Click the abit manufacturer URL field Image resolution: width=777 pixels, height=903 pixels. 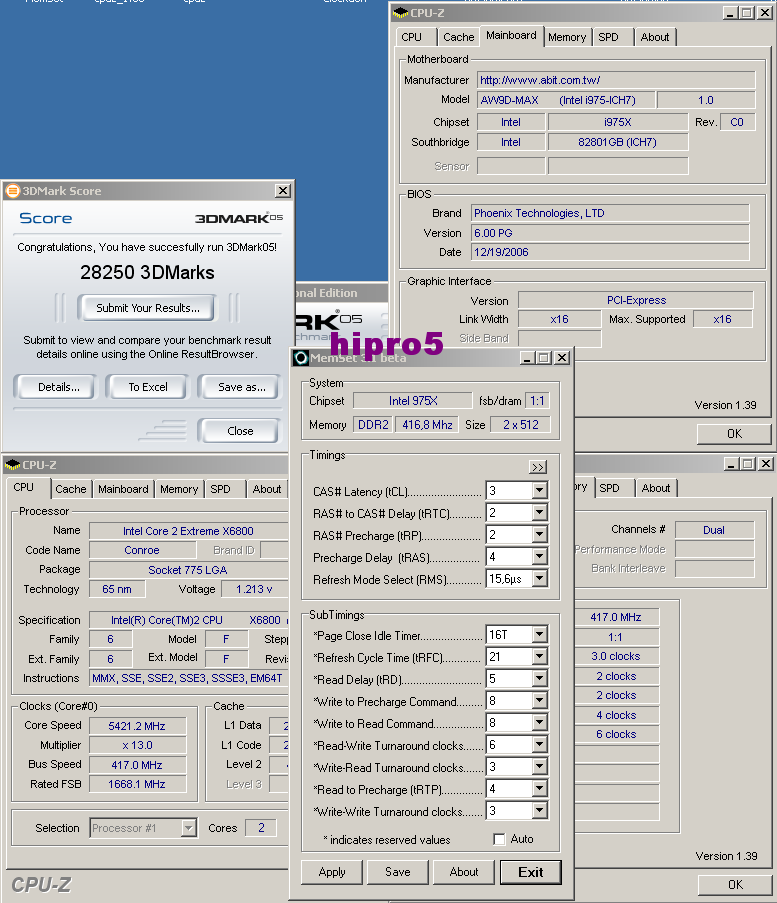click(616, 80)
